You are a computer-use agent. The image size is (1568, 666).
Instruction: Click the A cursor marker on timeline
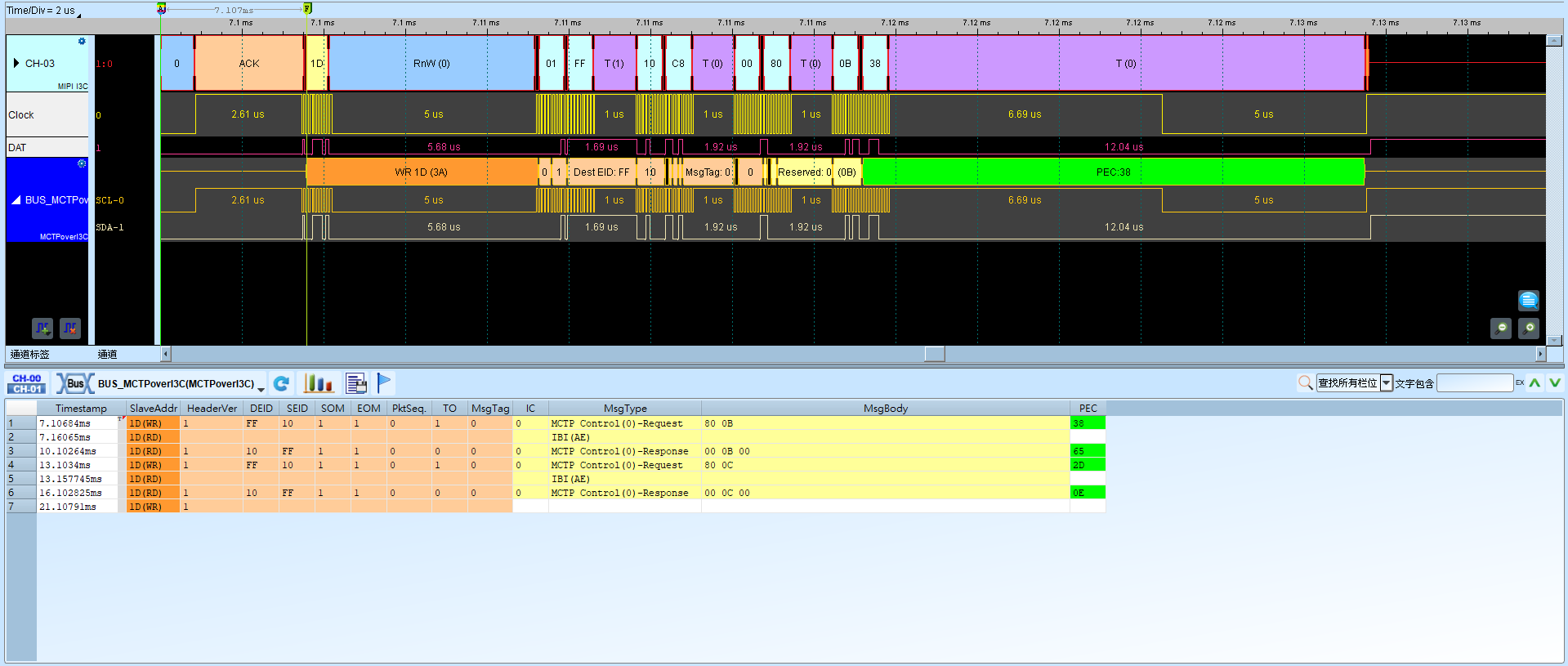coord(161,8)
